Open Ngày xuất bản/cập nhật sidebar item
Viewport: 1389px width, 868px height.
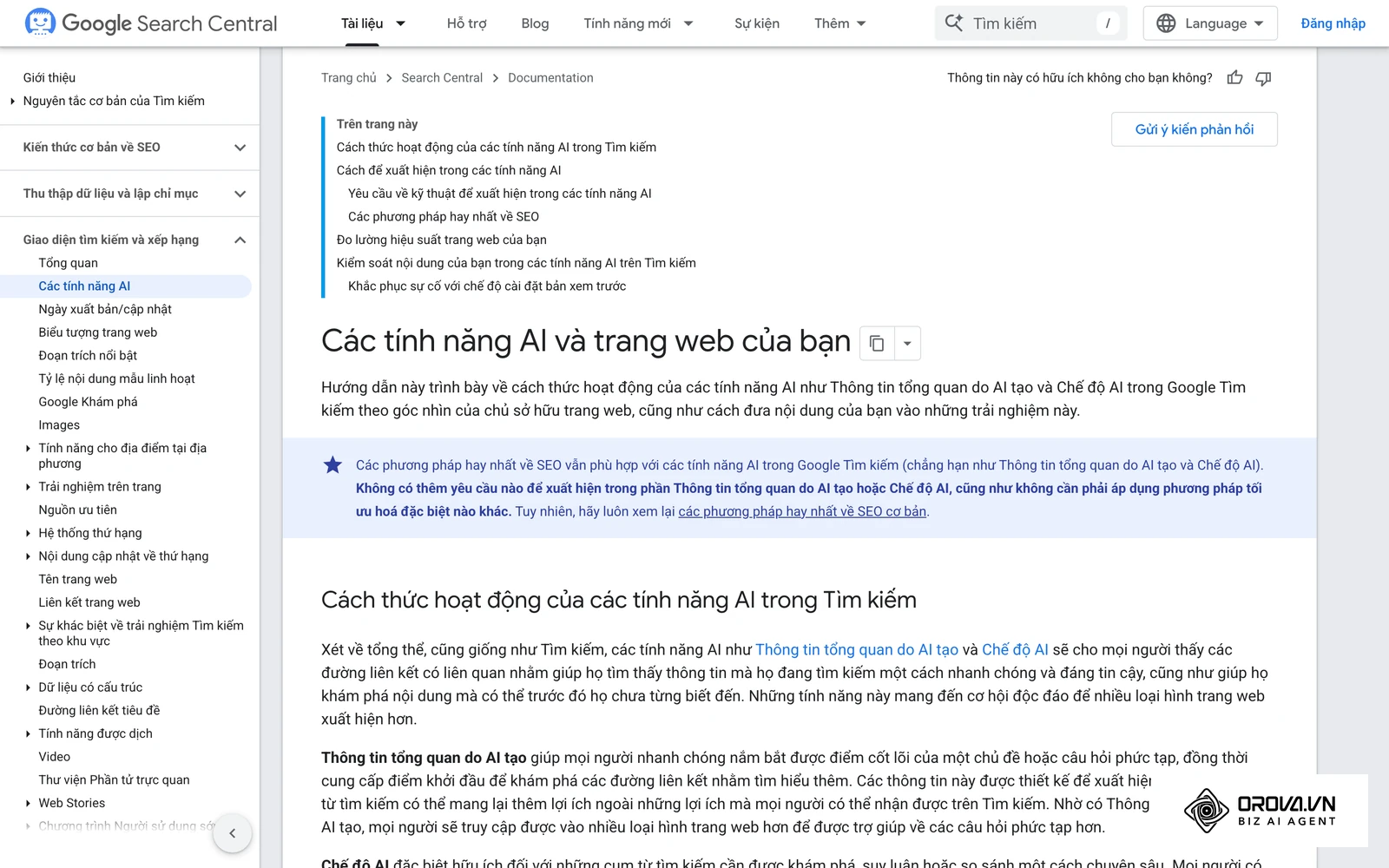tap(105, 309)
